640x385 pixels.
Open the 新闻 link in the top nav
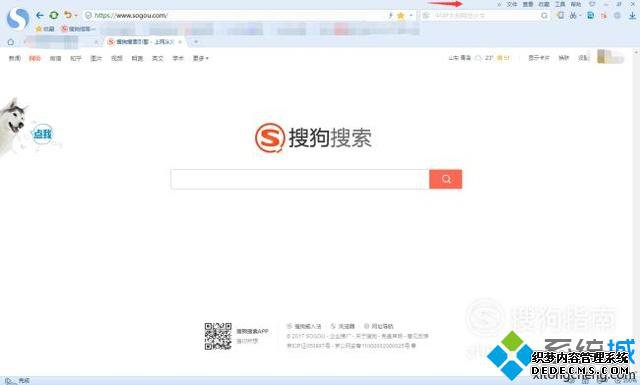point(15,58)
